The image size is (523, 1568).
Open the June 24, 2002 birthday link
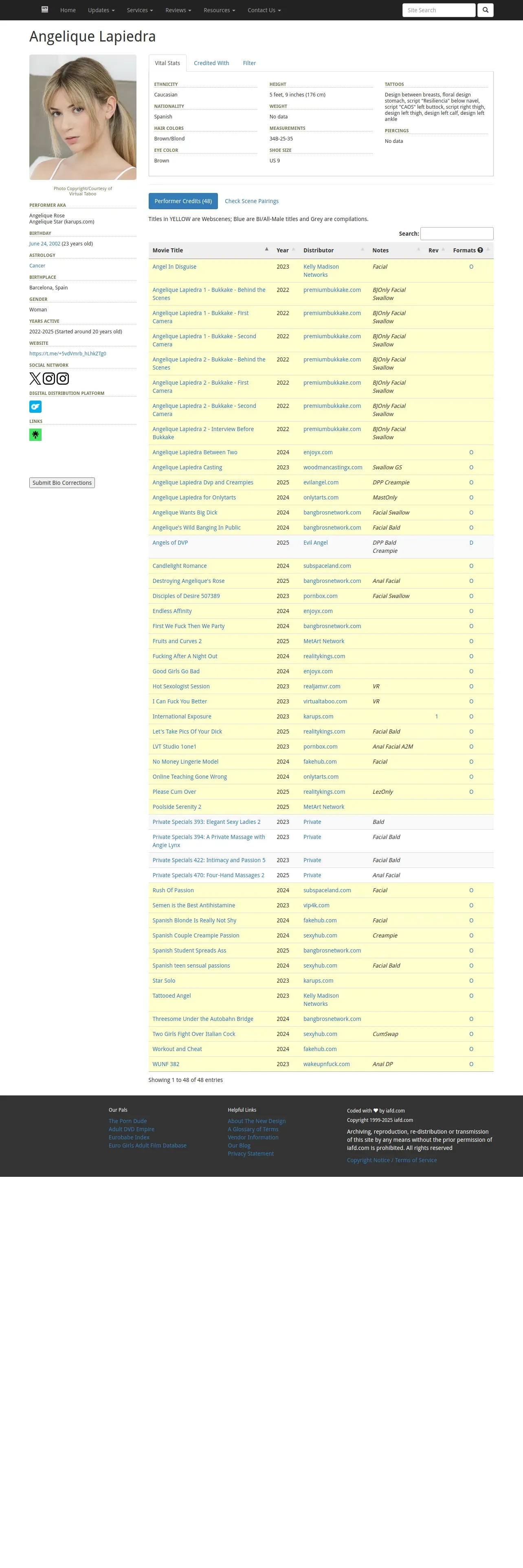(44, 243)
